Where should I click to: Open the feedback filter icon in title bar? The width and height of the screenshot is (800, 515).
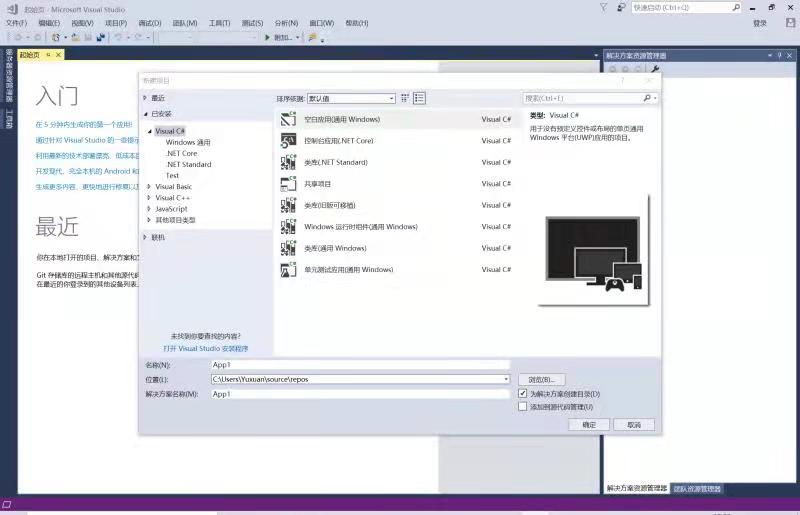tap(604, 8)
